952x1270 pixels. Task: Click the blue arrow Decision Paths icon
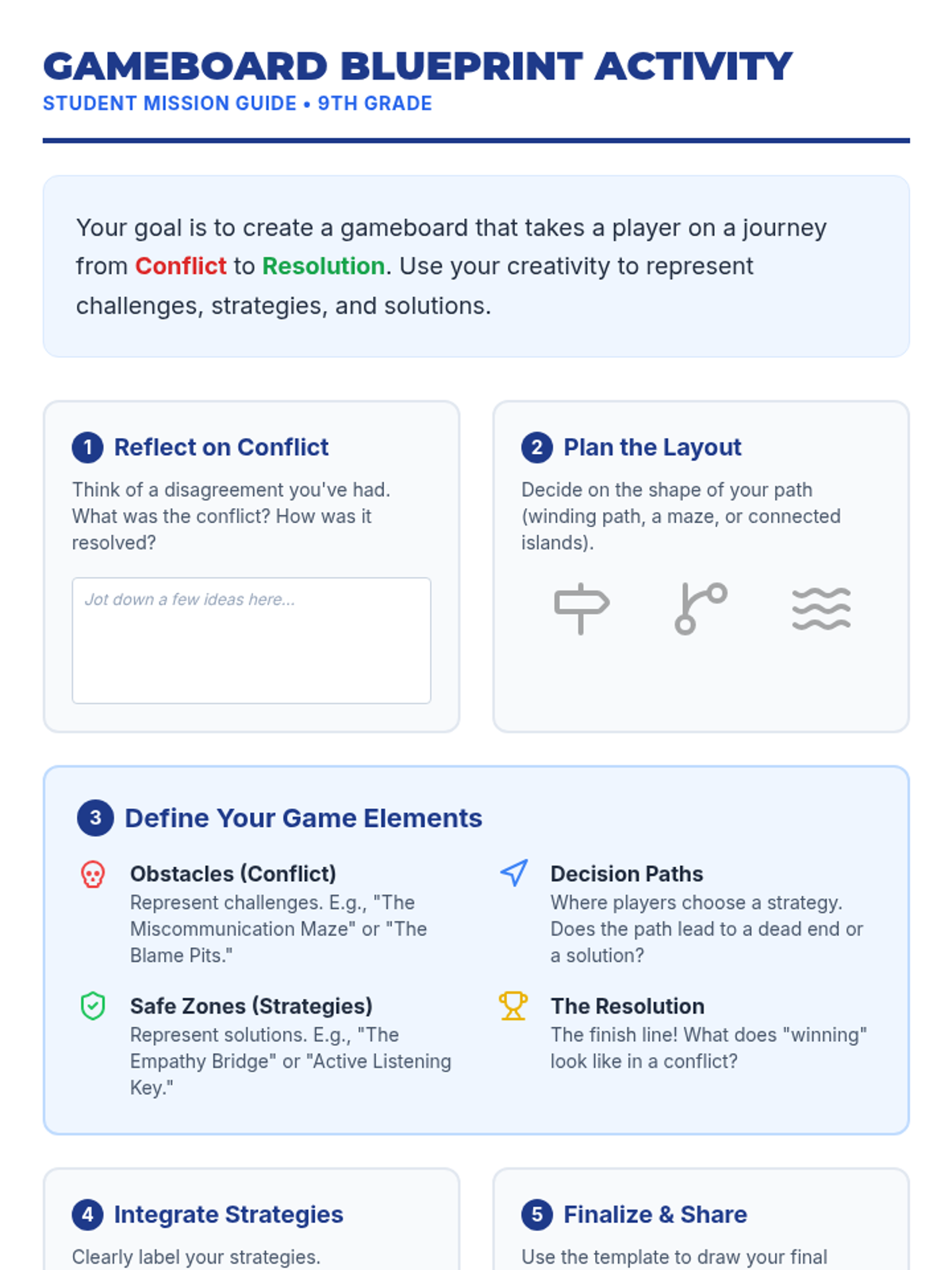pyautogui.click(x=514, y=873)
